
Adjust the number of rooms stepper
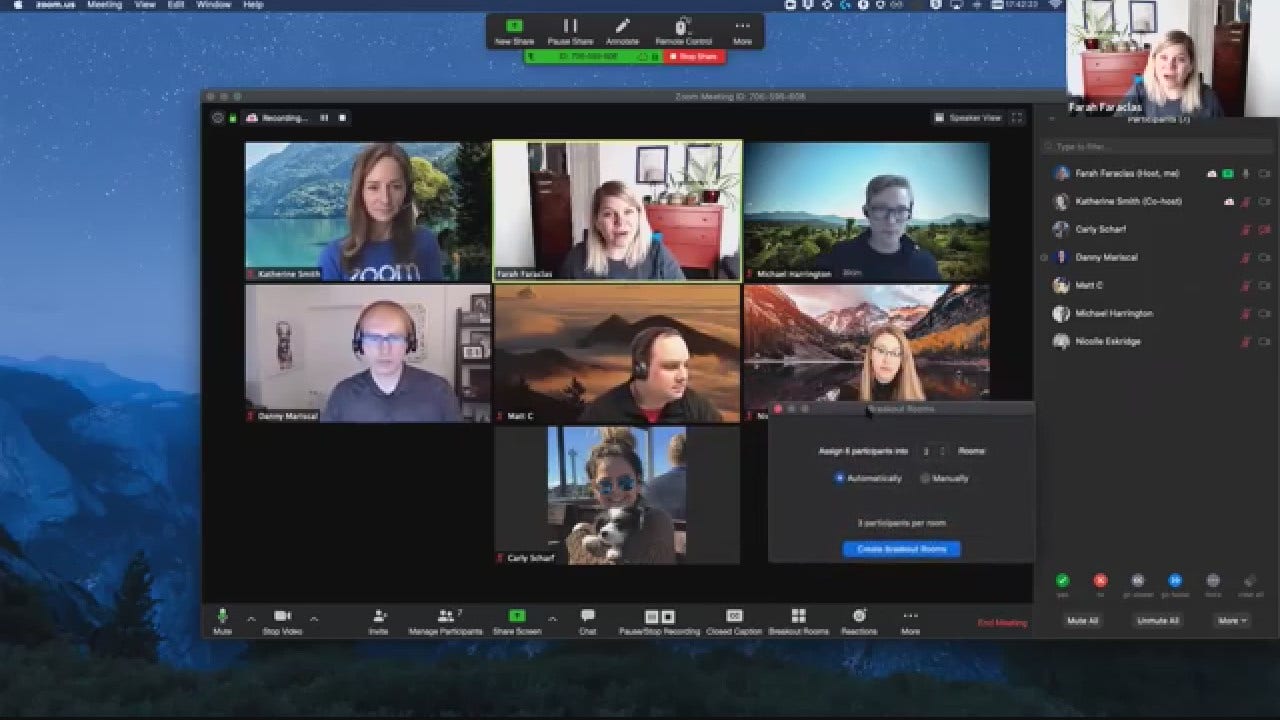tap(941, 451)
